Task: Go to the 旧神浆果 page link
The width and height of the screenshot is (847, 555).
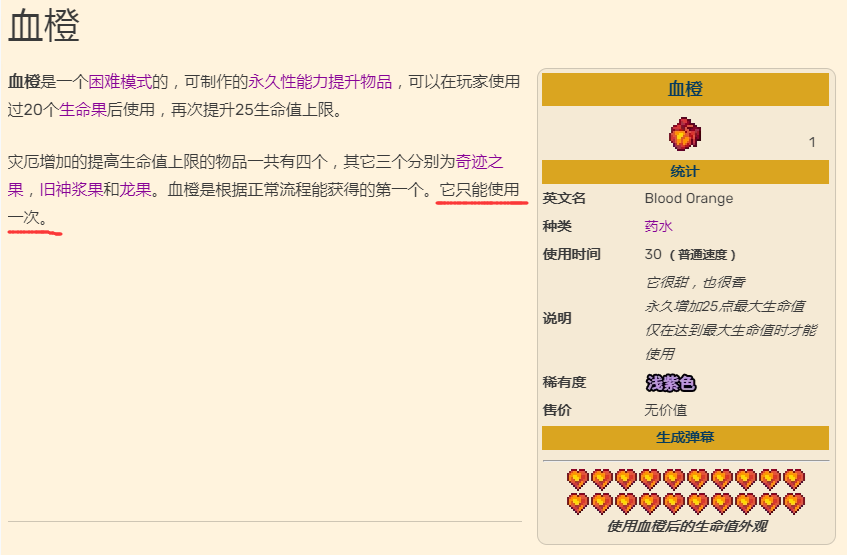Action: [71, 189]
